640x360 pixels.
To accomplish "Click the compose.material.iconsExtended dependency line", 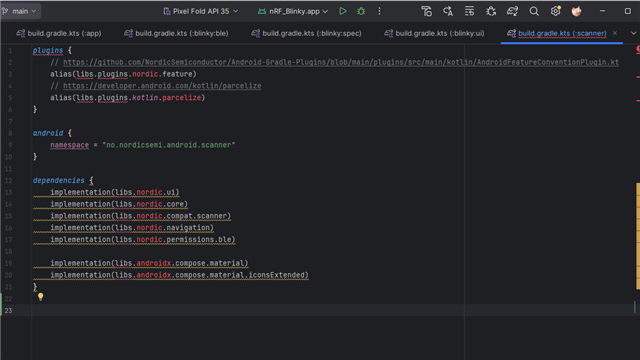I will click(x=179, y=275).
